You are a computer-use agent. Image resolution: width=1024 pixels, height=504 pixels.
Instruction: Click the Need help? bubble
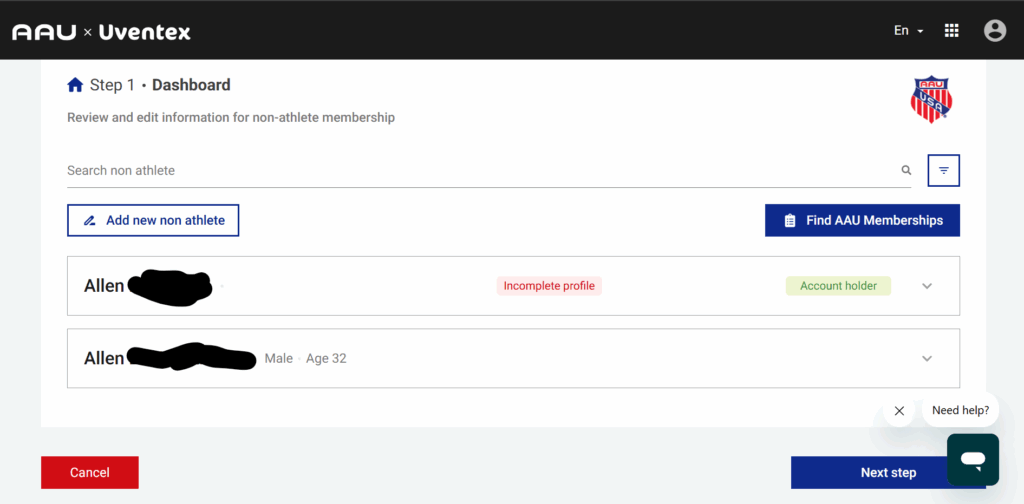(x=960, y=410)
